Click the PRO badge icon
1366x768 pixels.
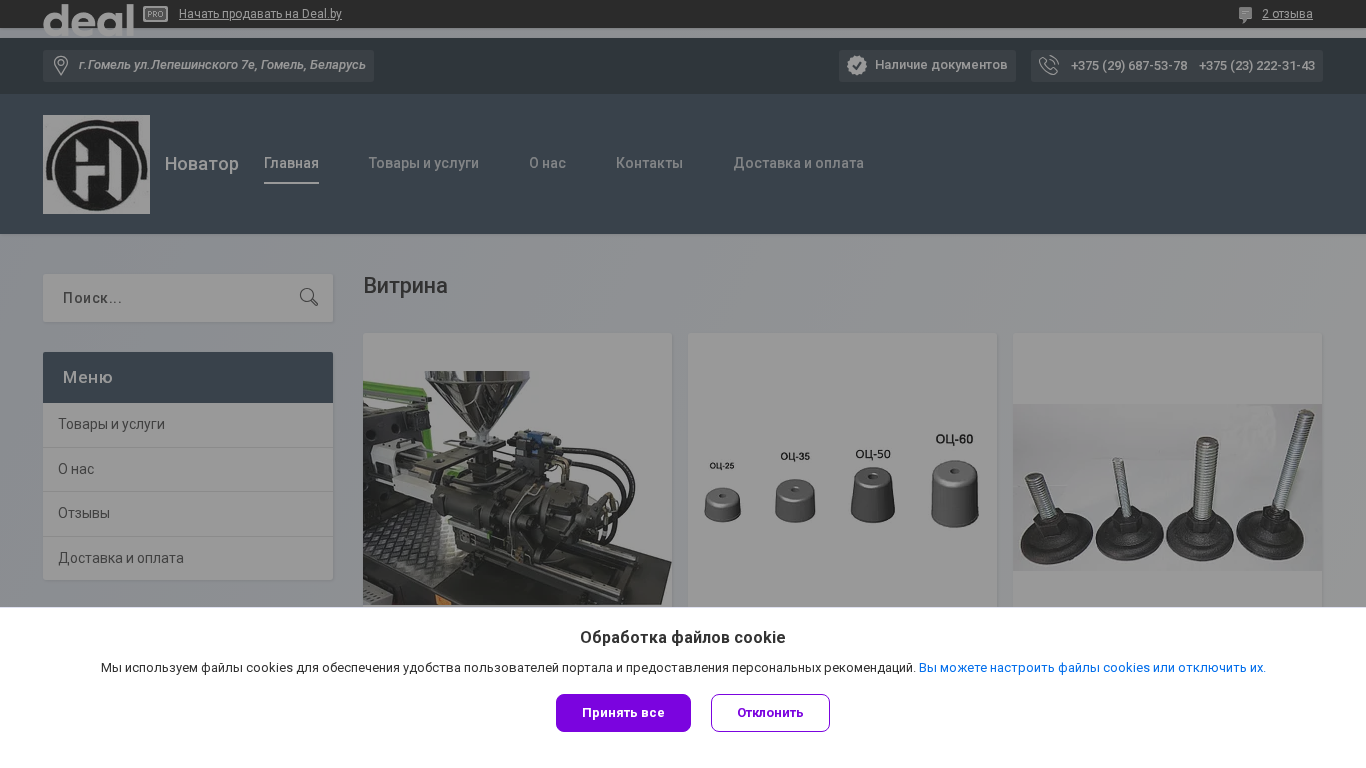[155, 14]
